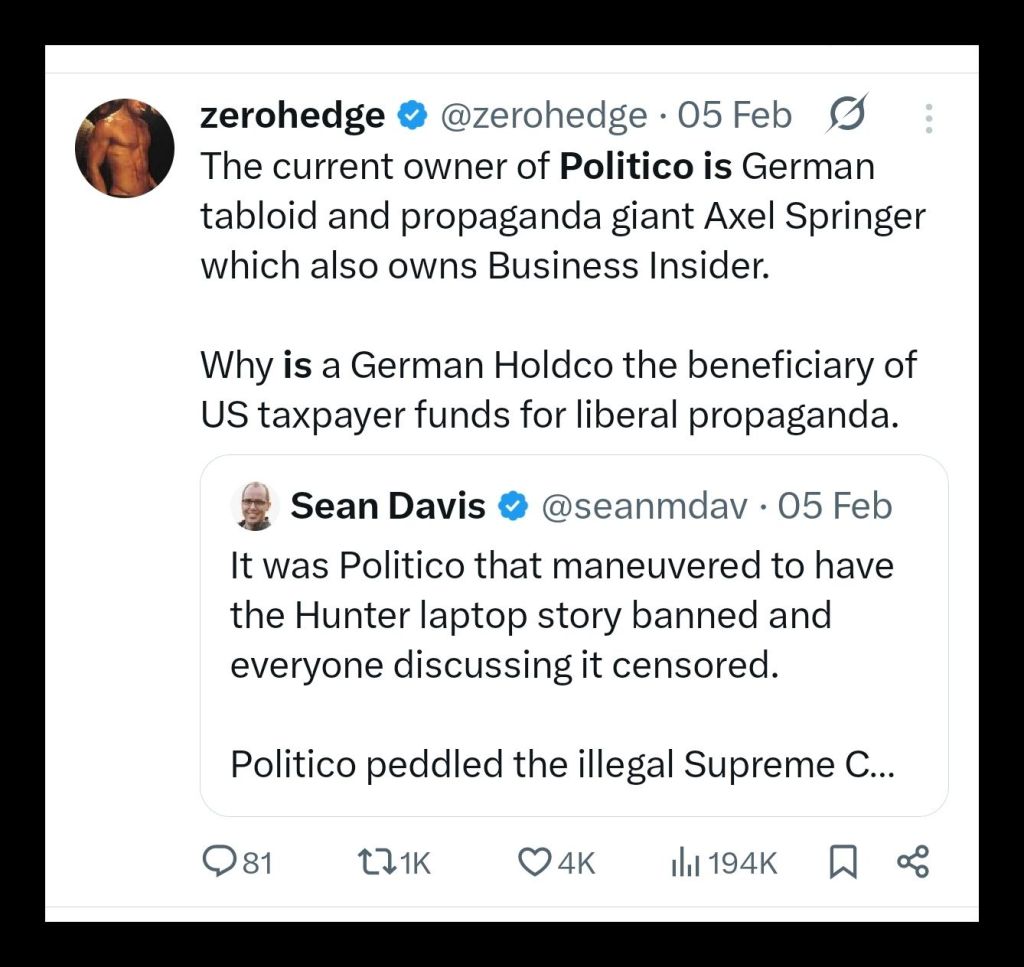Click the main tweet text about Politico
Screen dimensions: 1024x967
tap(560, 265)
